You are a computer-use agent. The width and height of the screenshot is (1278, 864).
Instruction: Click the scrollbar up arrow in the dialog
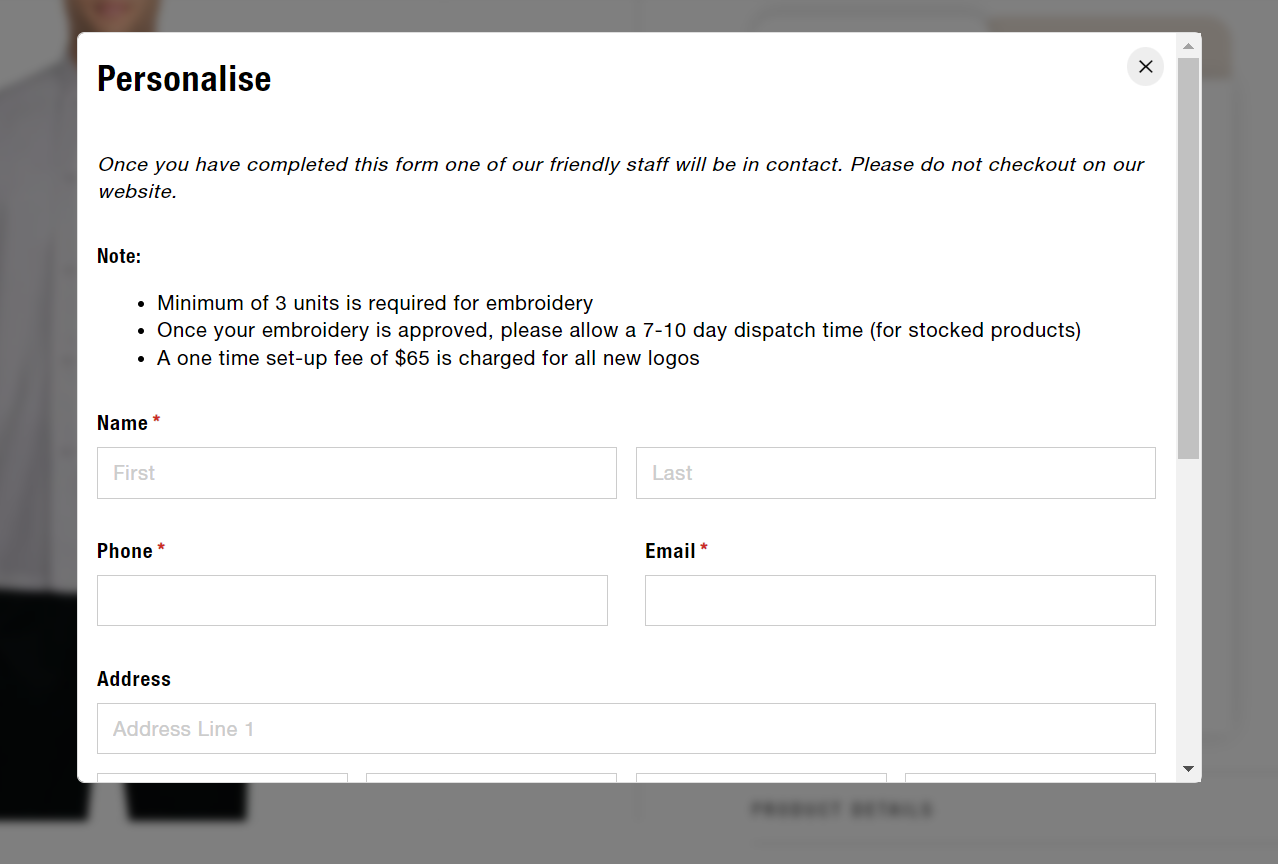(x=1188, y=46)
